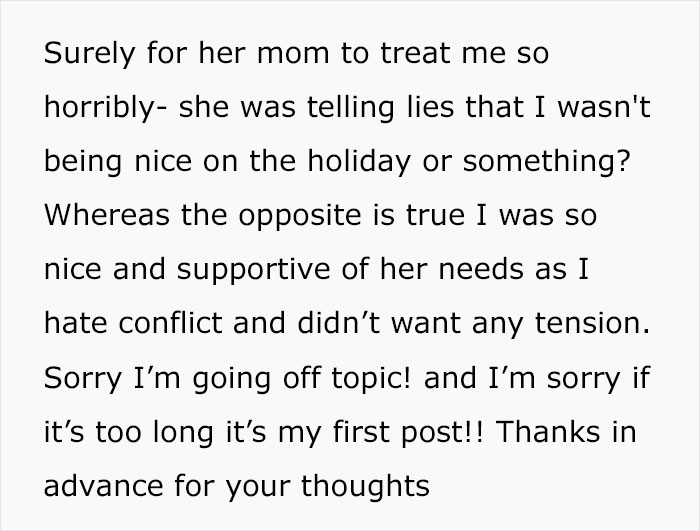Click the word "horribly-" in the text
The height and width of the screenshot is (531, 700).
106,108
